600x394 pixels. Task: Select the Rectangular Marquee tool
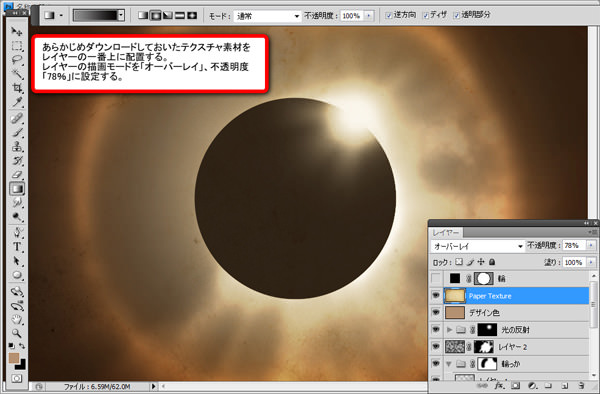pyautogui.click(x=16, y=46)
